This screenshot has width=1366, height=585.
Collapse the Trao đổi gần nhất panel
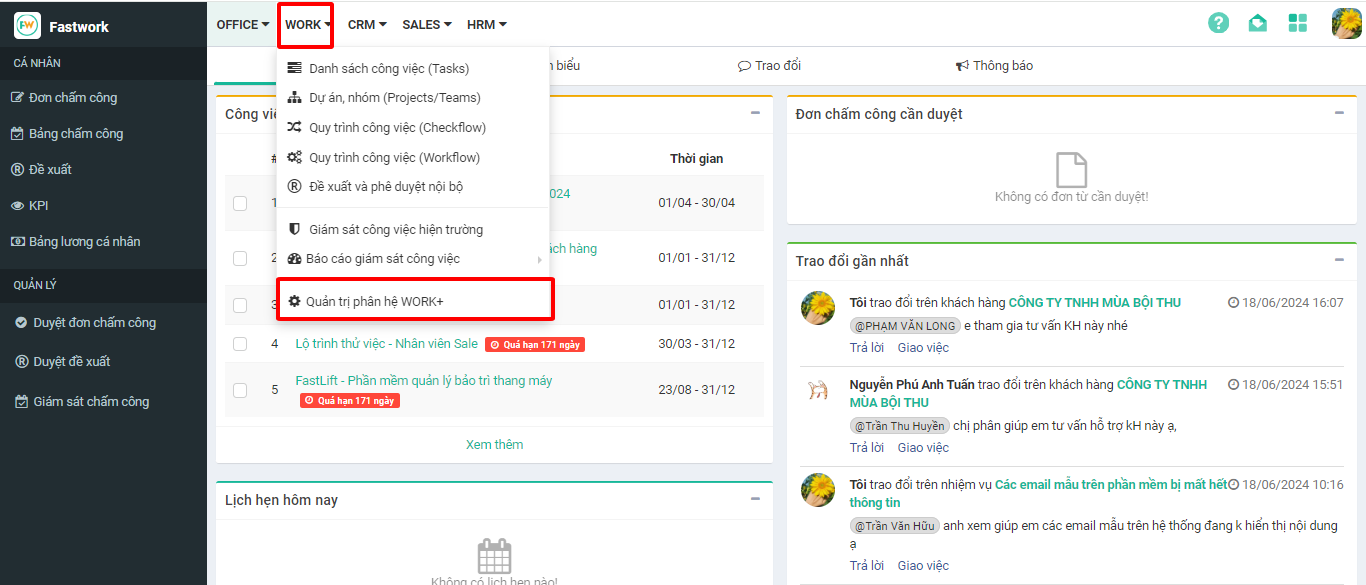tap(1339, 260)
